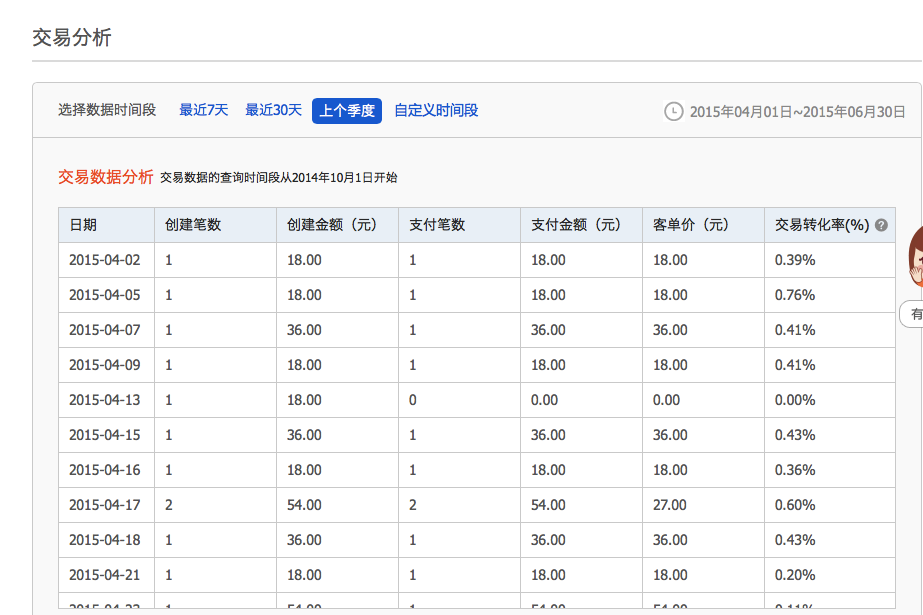
Task: Select the date cell 2015-04-21
Action: tap(105, 575)
